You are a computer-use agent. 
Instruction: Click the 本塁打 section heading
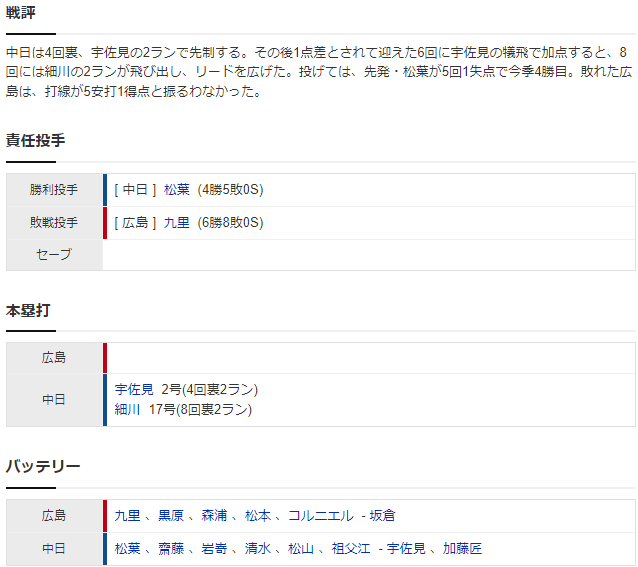(28, 310)
